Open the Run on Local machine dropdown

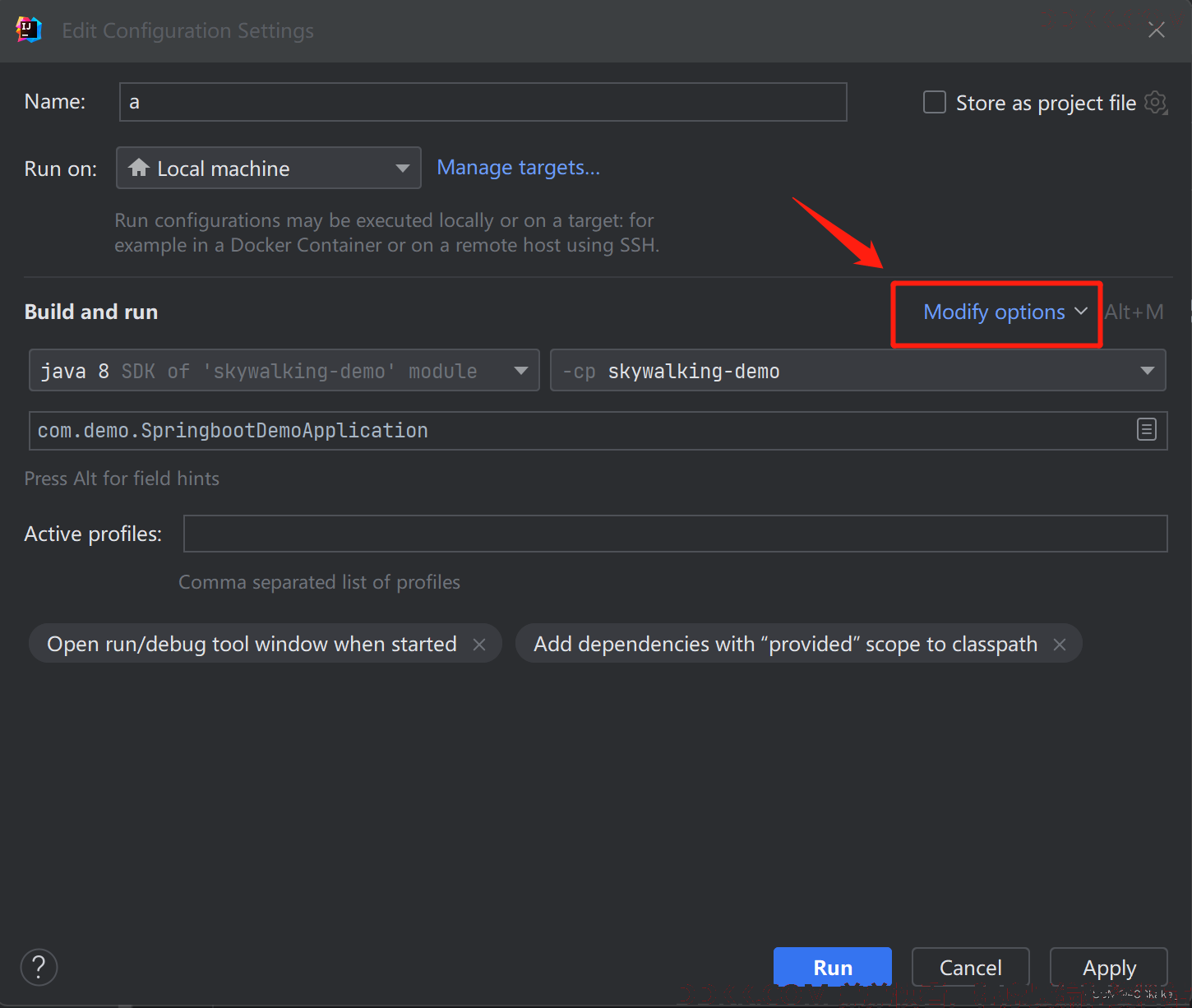coord(269,168)
